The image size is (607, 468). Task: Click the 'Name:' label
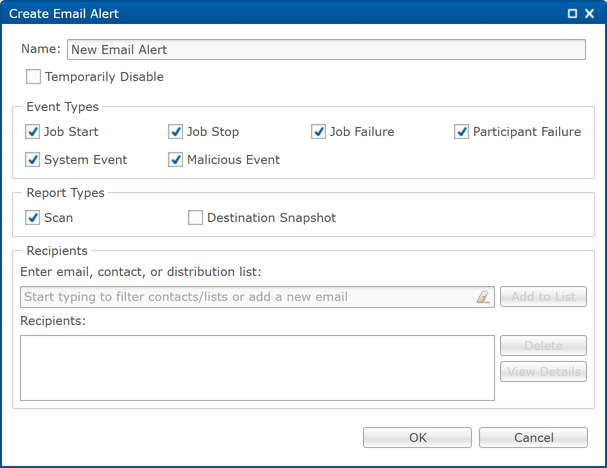coord(41,49)
